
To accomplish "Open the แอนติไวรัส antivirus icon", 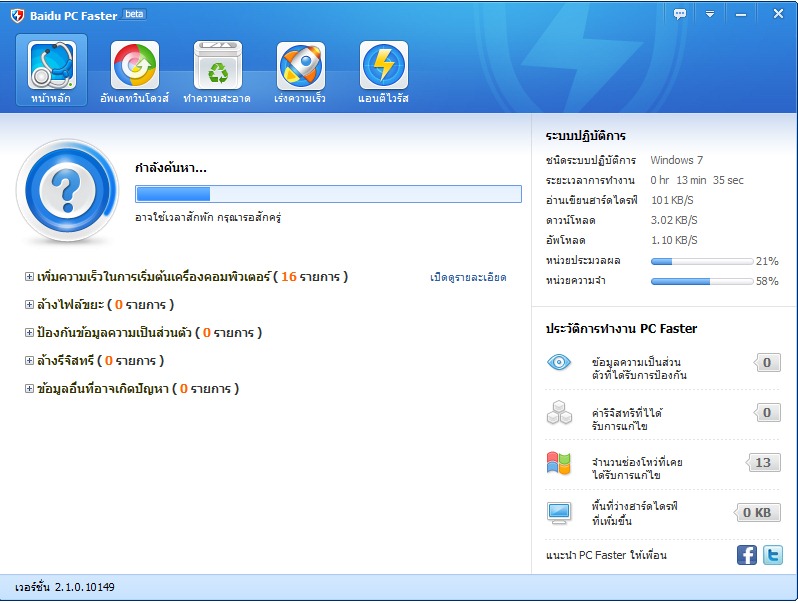I will (383, 66).
